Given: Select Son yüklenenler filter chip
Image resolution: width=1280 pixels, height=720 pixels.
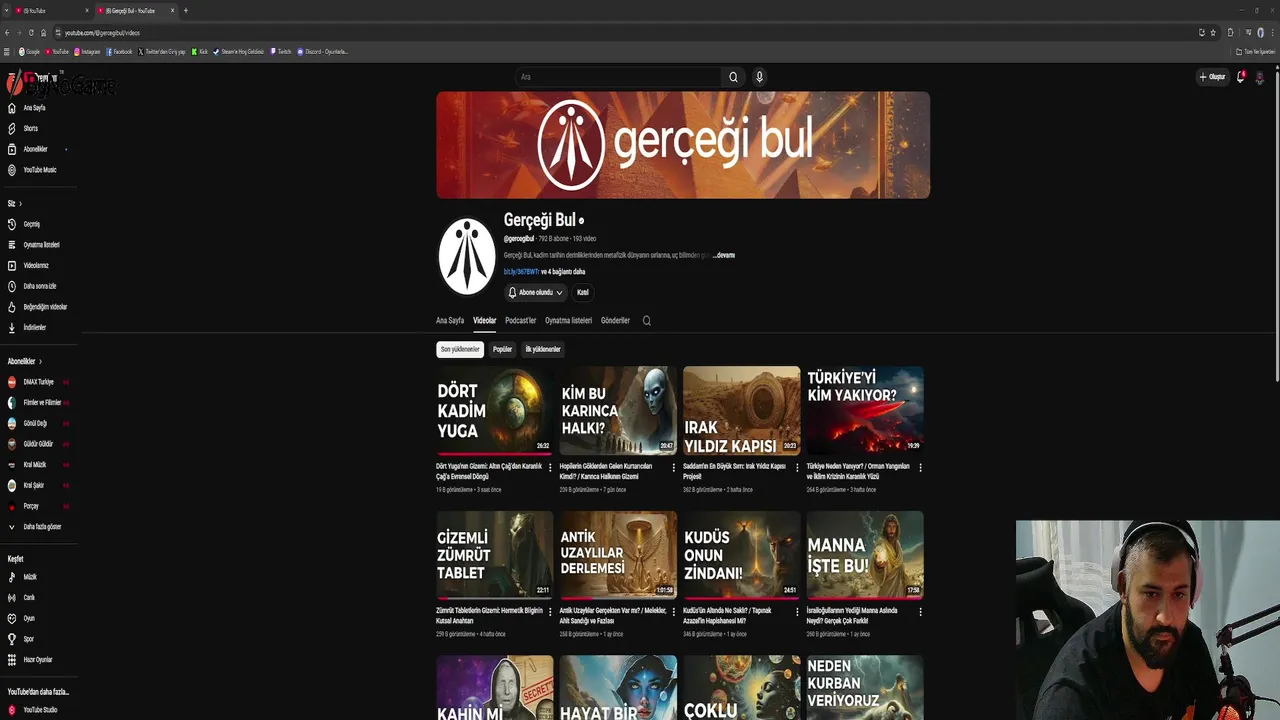Looking at the screenshot, I should click(x=460, y=349).
